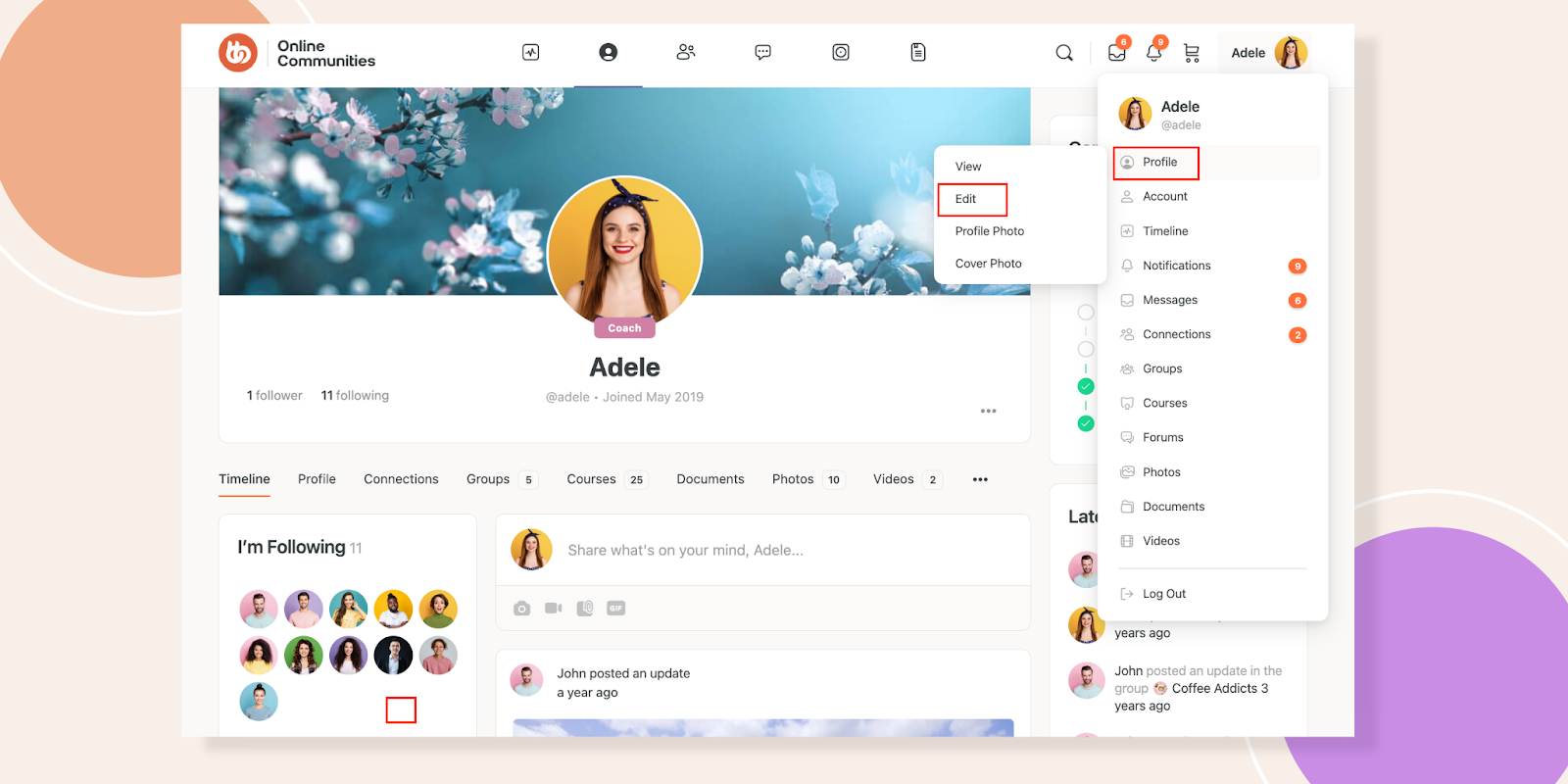Open Videos from the user dropdown
The height and width of the screenshot is (784, 1568).
[1161, 541]
